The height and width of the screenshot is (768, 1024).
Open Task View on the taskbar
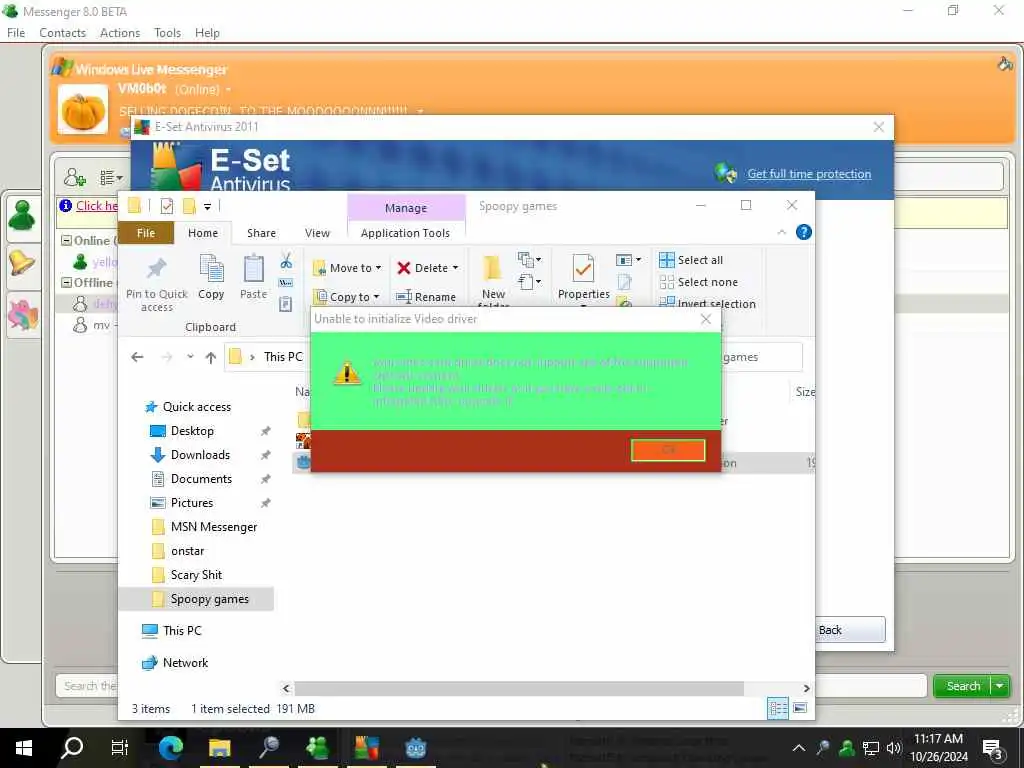(120, 747)
